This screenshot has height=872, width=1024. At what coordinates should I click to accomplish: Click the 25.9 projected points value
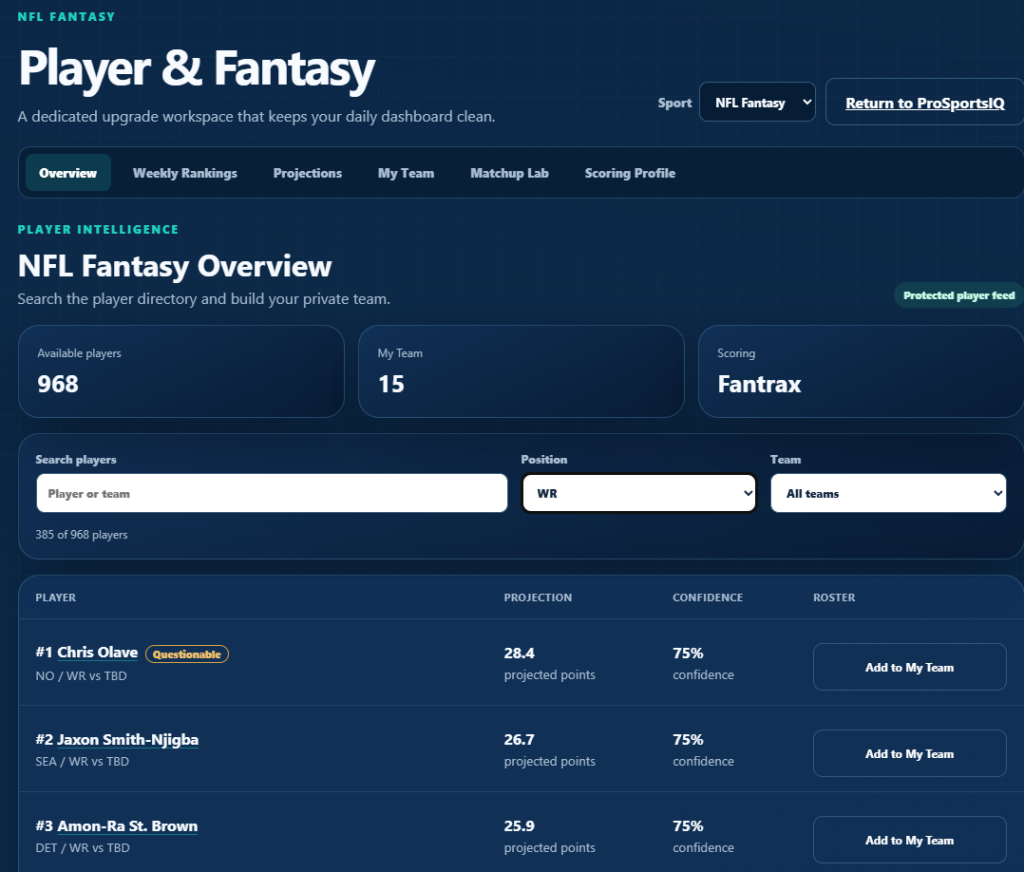[x=519, y=826]
